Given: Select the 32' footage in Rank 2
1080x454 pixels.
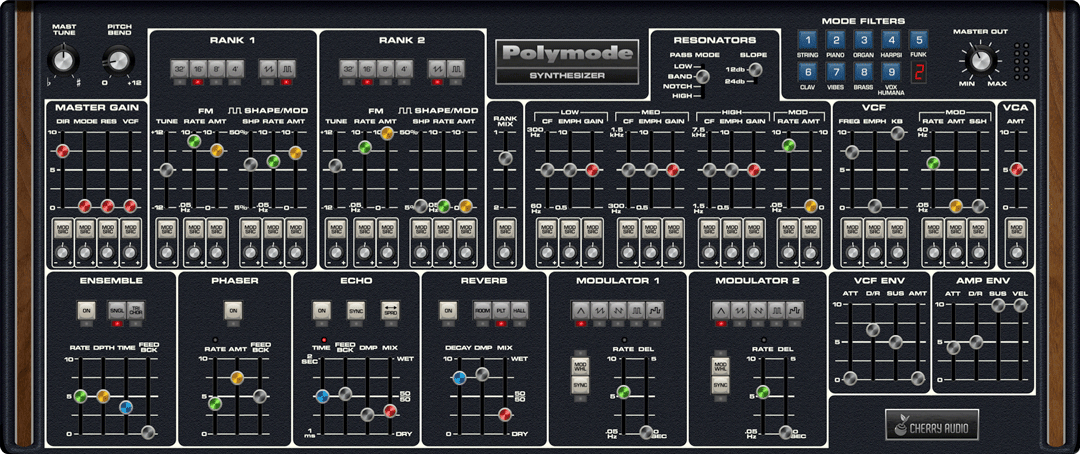Looking at the screenshot, I should tap(348, 68).
